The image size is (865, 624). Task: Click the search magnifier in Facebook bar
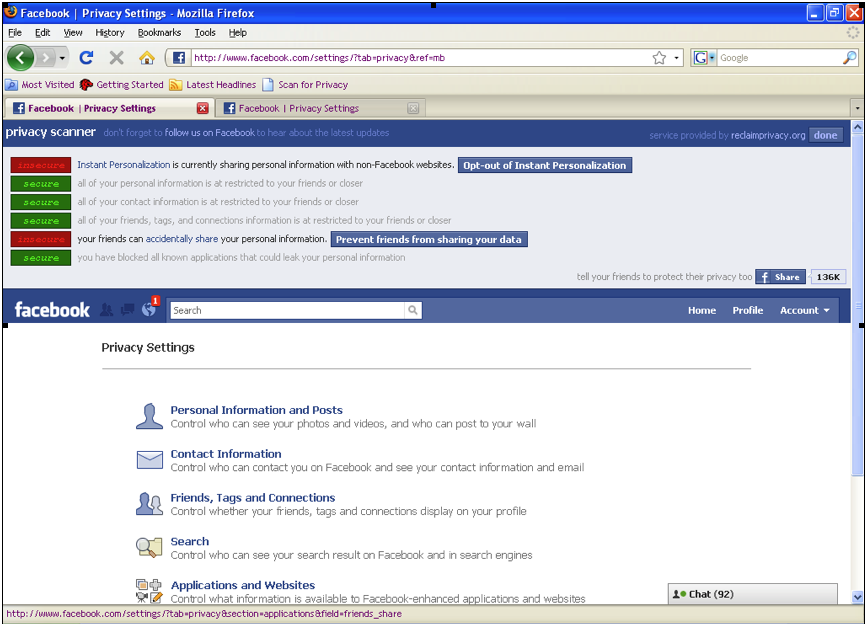413,310
